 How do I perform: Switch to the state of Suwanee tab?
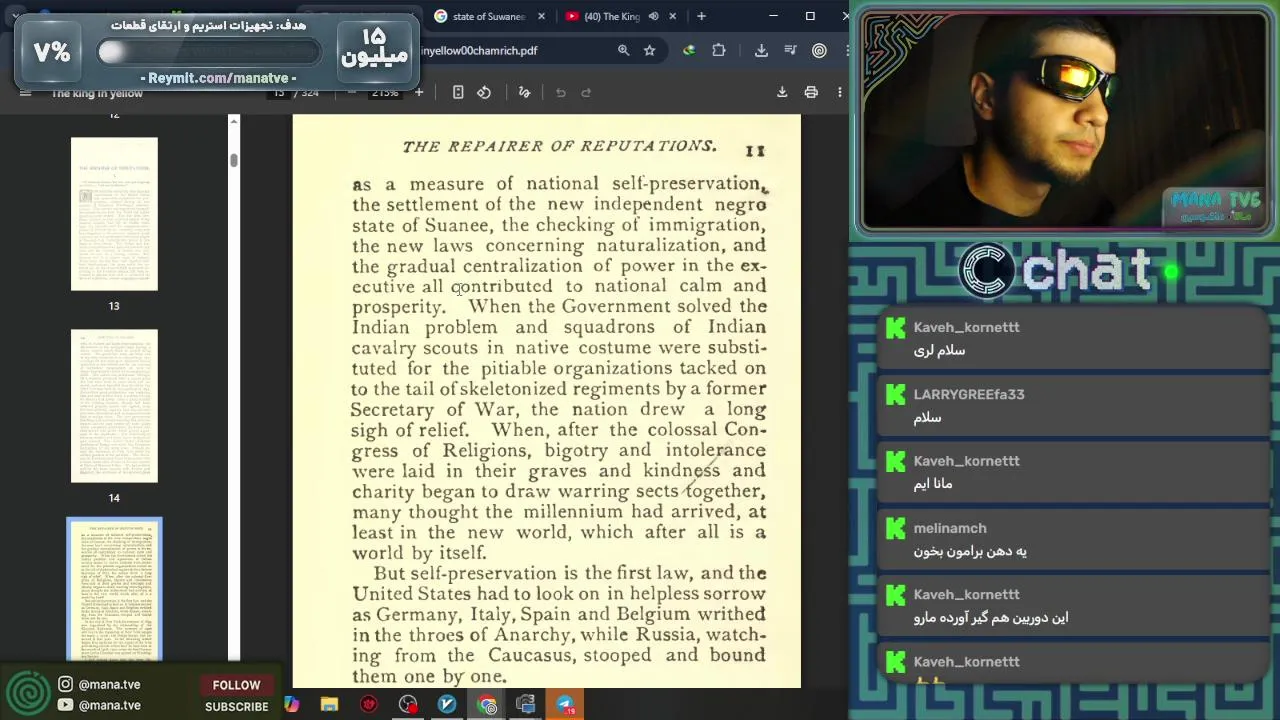click(488, 16)
